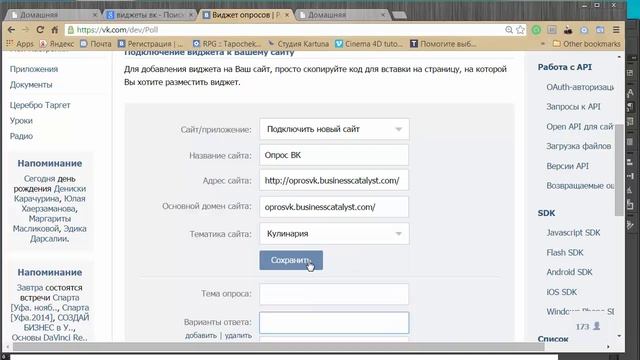
Task: Open Приложения in the left menu
Action: pyautogui.click(x=34, y=69)
